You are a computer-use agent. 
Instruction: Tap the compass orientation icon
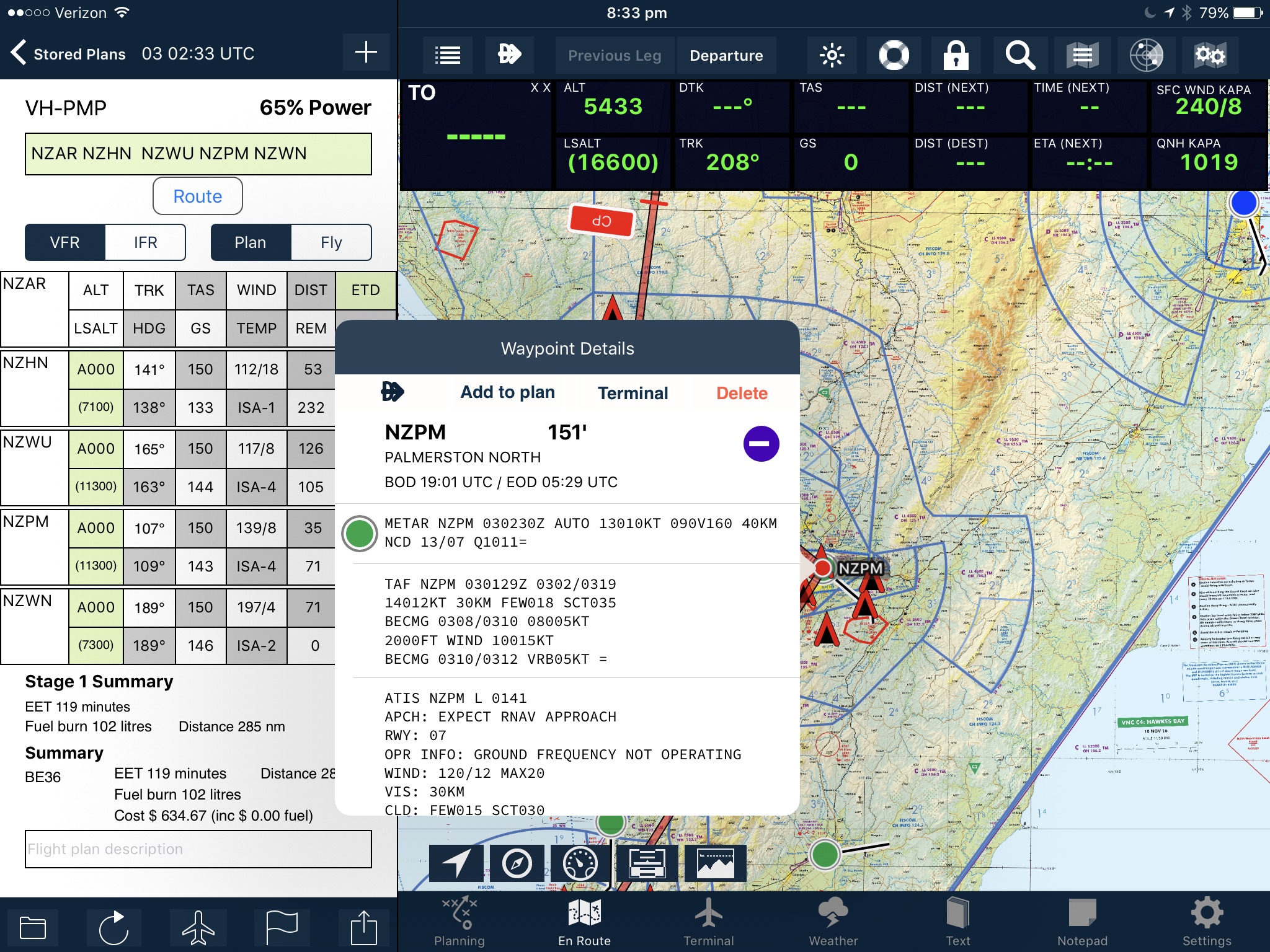[517, 863]
